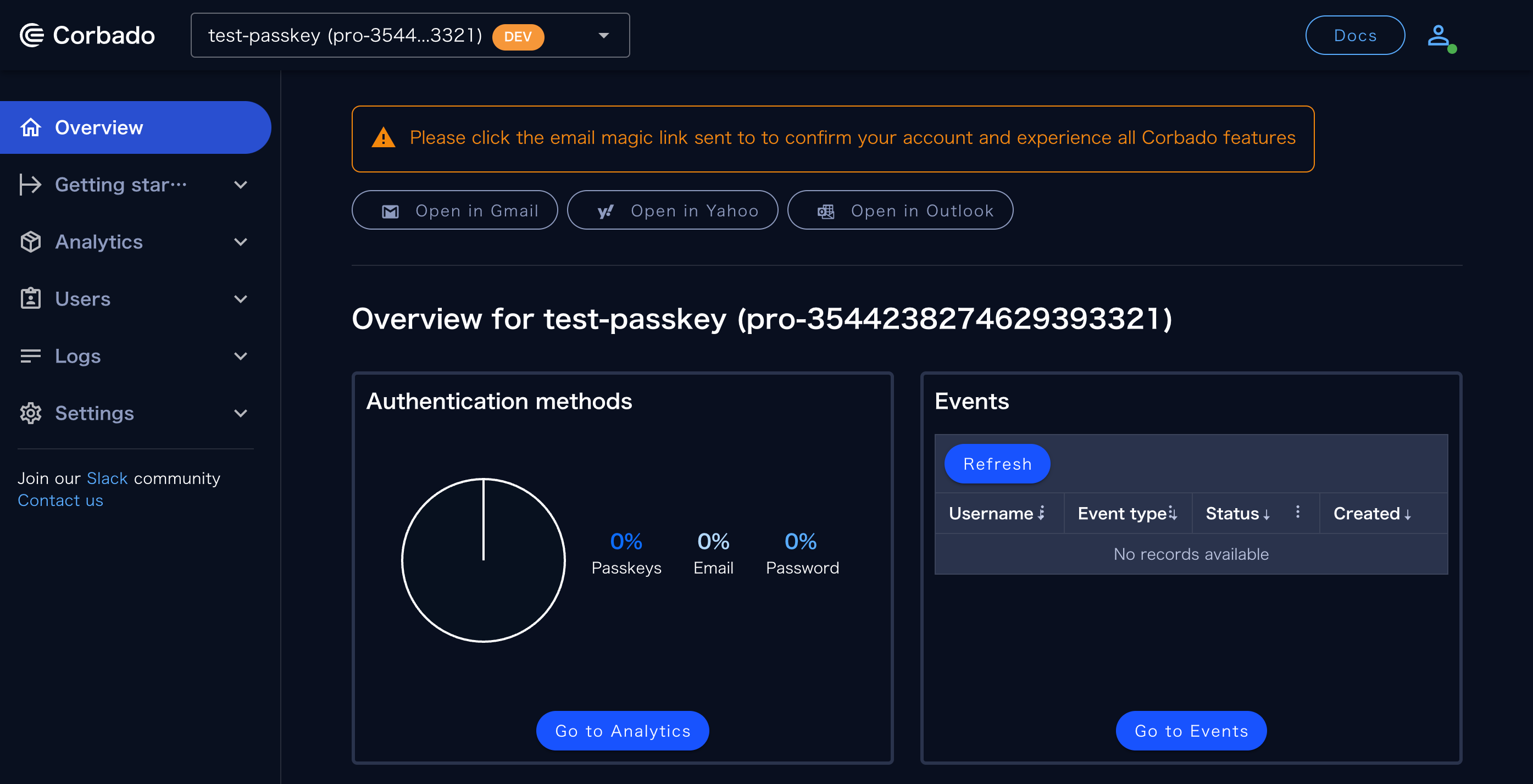Open the Slack community link
Viewport: 1533px width, 784px height.
click(107, 478)
